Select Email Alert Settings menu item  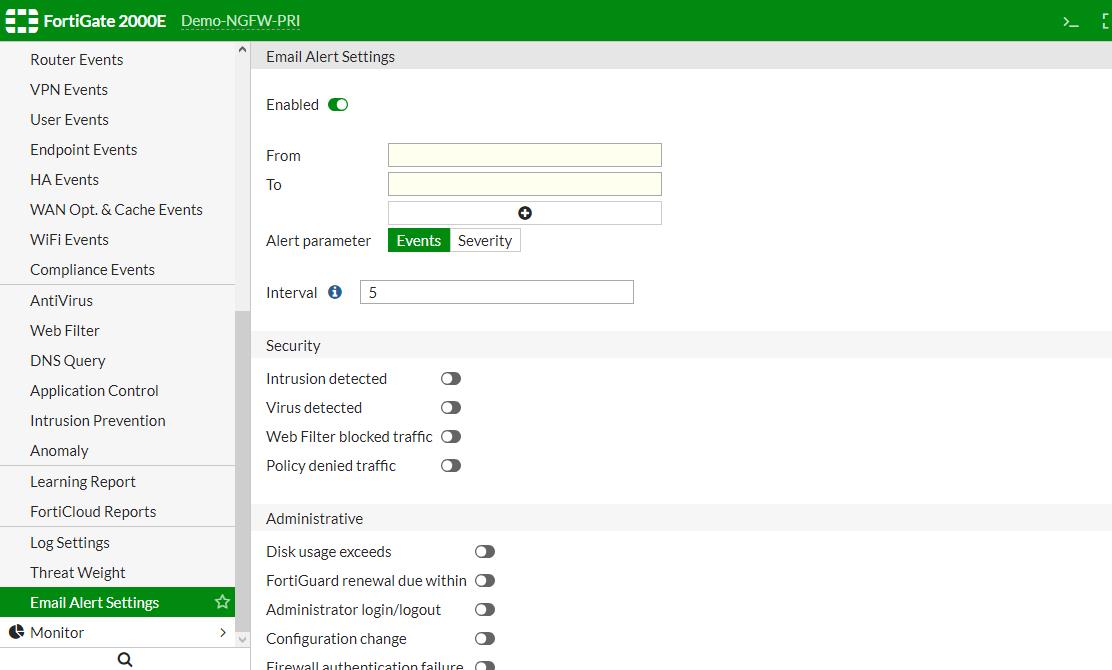(118, 602)
